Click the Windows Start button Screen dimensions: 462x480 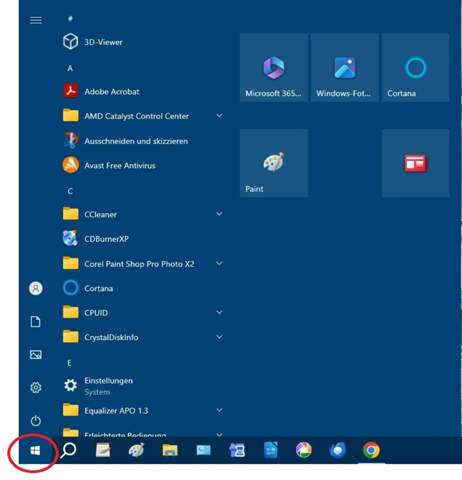tap(35, 451)
